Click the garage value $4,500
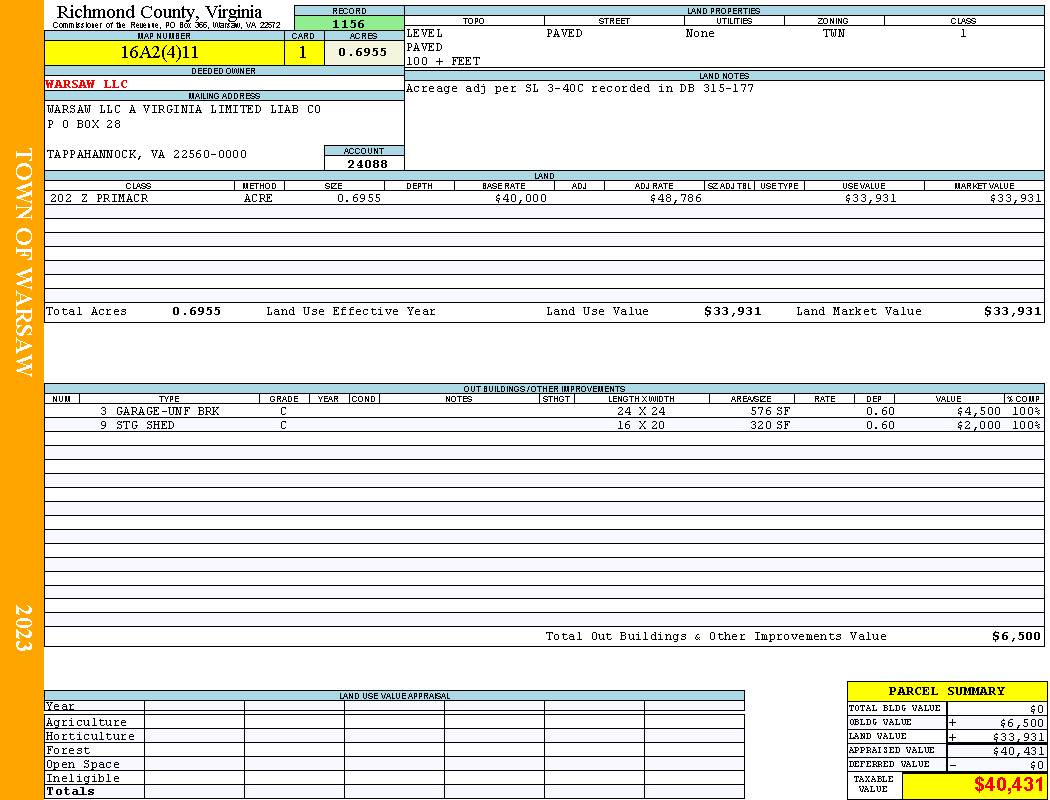 [x=978, y=411]
